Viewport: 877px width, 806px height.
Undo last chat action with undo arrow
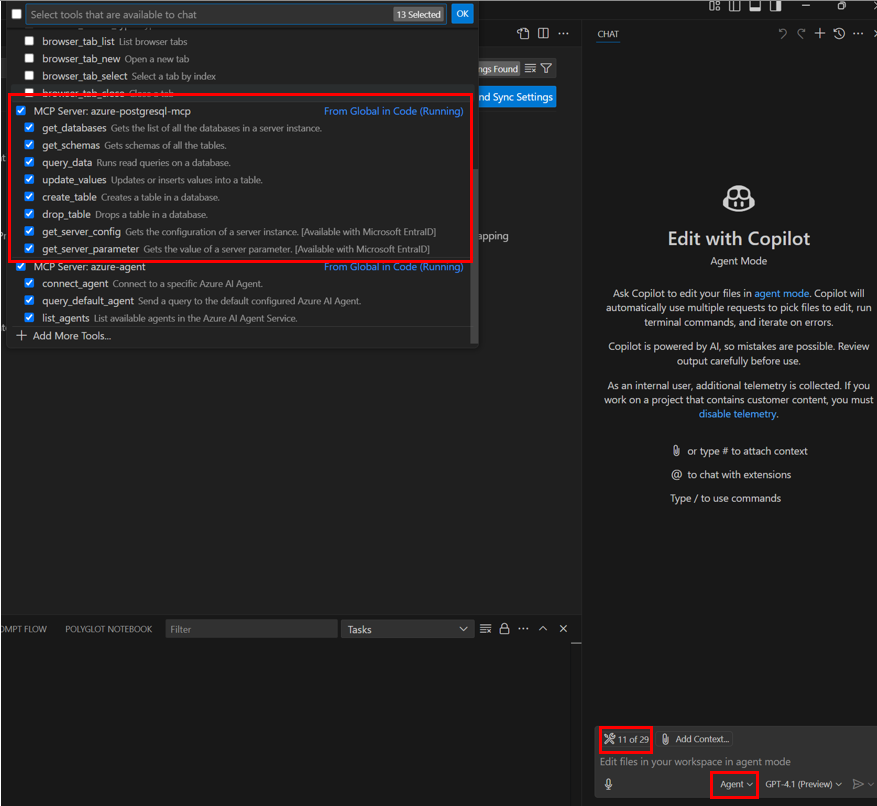pos(779,33)
